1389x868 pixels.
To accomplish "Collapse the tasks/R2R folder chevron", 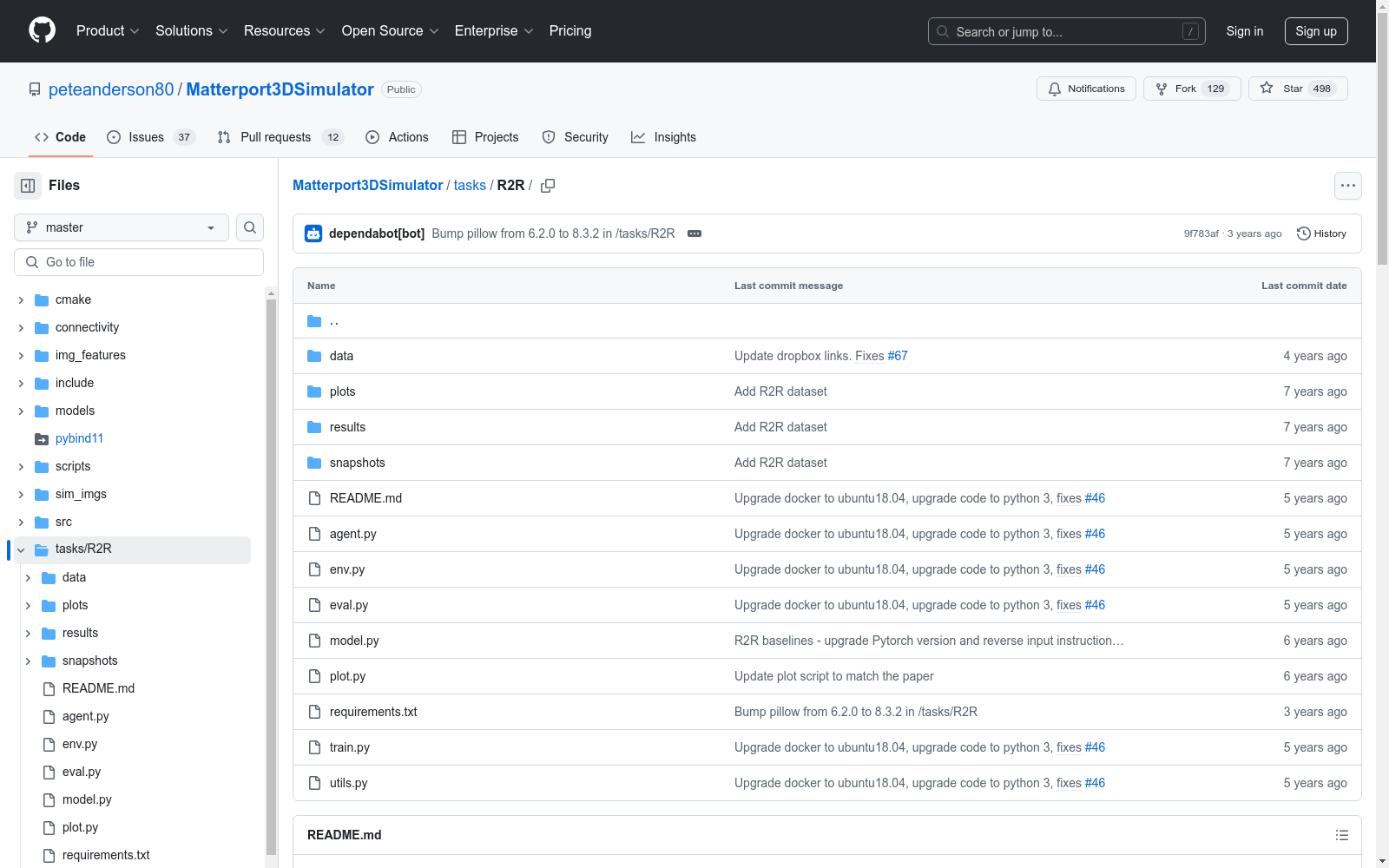I will point(21,550).
